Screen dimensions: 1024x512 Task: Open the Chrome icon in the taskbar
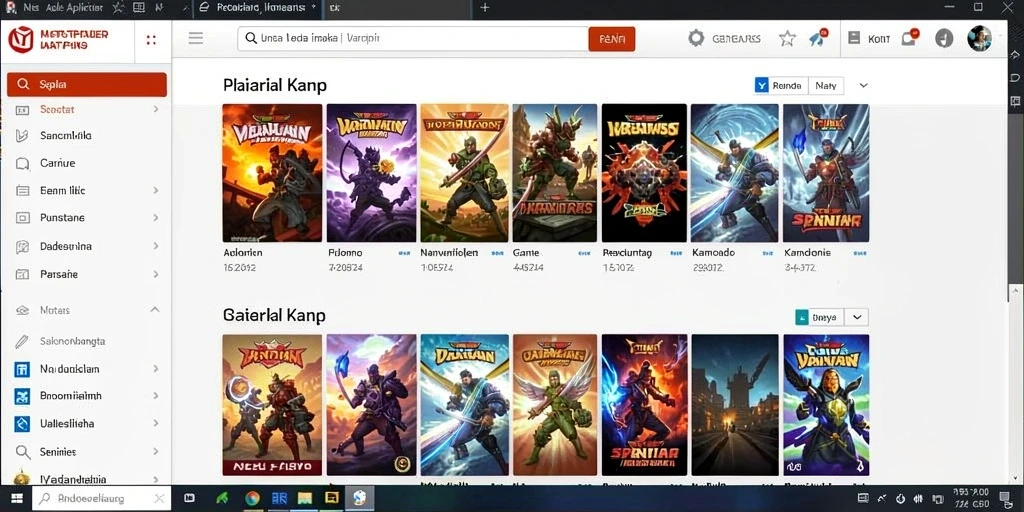[253, 498]
